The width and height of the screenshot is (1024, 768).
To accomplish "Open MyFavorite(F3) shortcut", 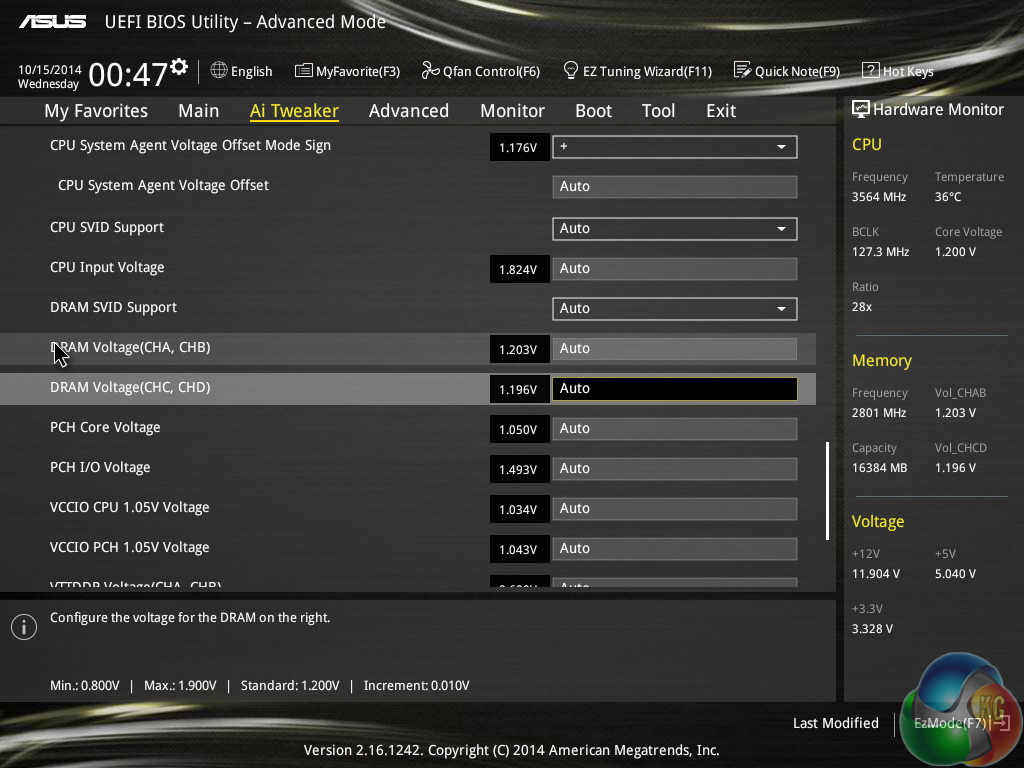I will point(347,71).
